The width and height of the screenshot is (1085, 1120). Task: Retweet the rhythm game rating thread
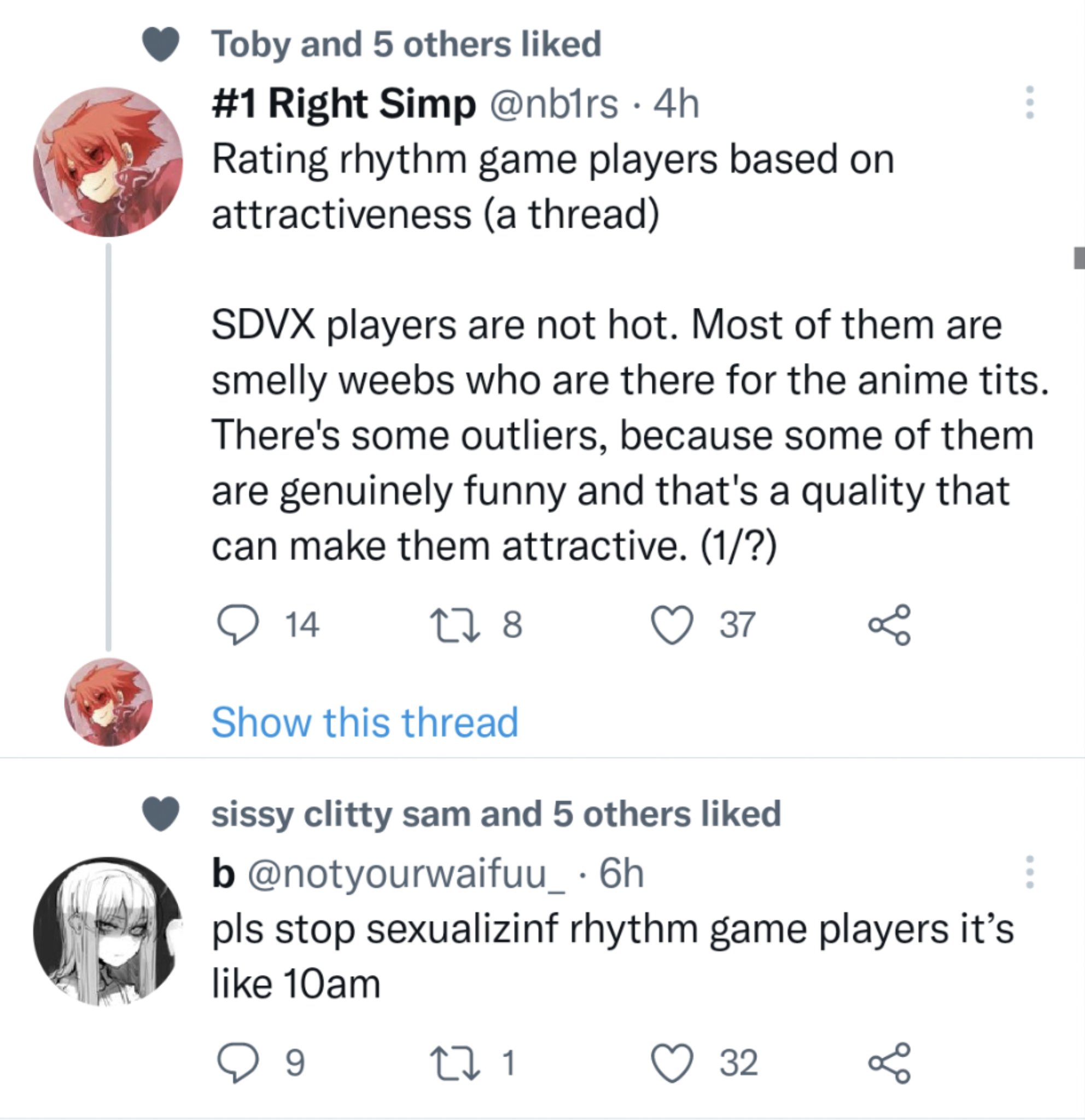[x=454, y=624]
